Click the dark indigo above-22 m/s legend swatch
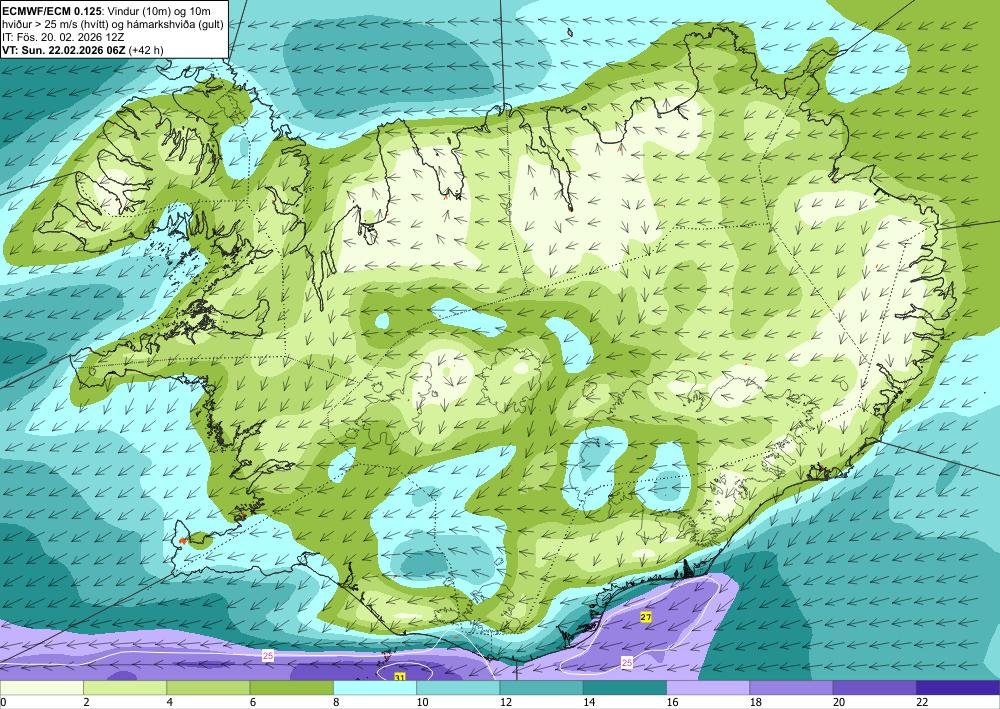 pos(958,687)
